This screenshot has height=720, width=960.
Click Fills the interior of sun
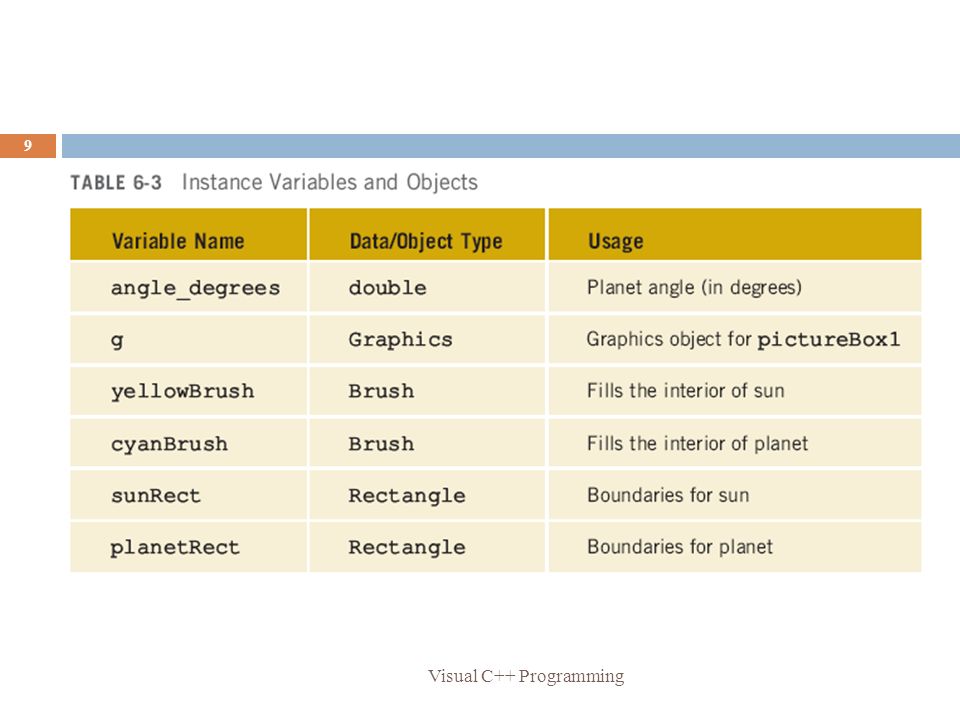click(685, 391)
